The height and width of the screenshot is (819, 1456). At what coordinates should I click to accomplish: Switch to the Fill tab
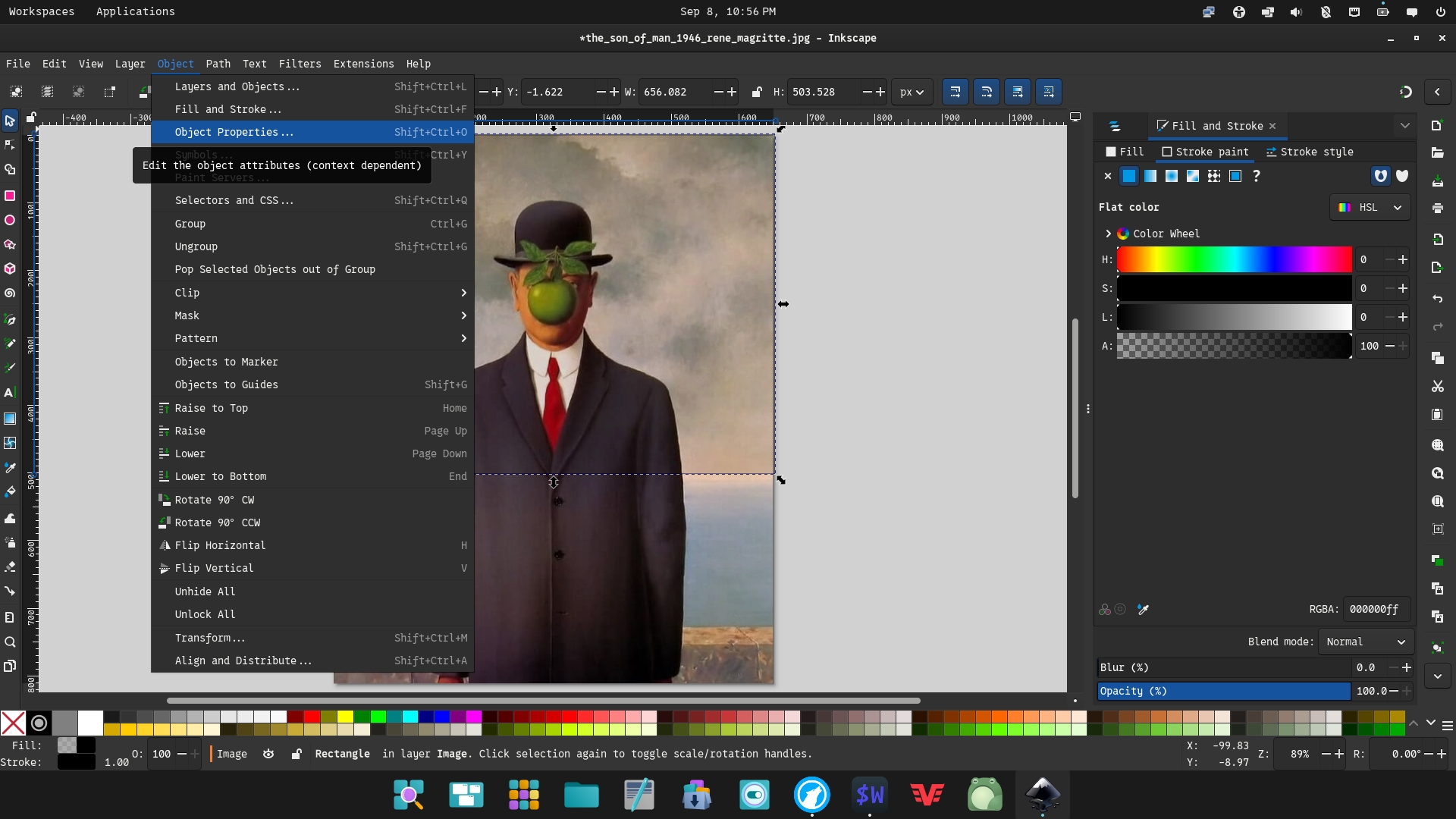pyautogui.click(x=1125, y=152)
